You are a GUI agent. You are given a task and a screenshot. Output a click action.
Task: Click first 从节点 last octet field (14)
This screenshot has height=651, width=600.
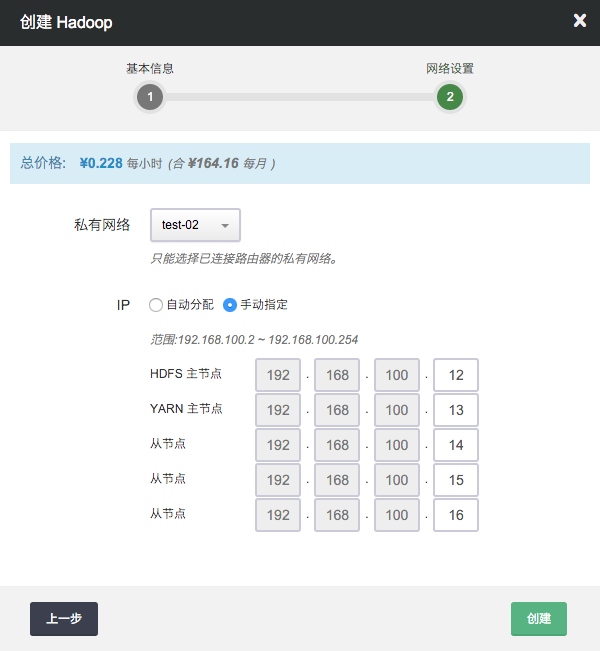pyautogui.click(x=456, y=445)
